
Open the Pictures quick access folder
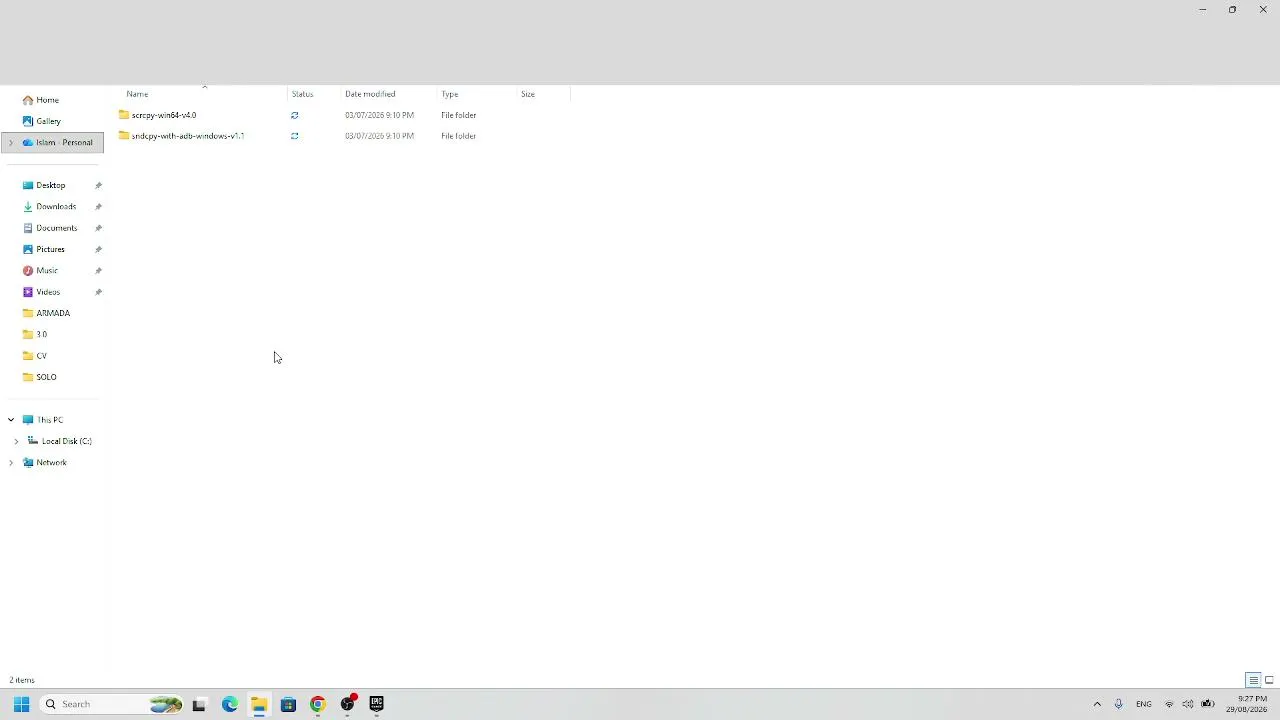pos(50,249)
